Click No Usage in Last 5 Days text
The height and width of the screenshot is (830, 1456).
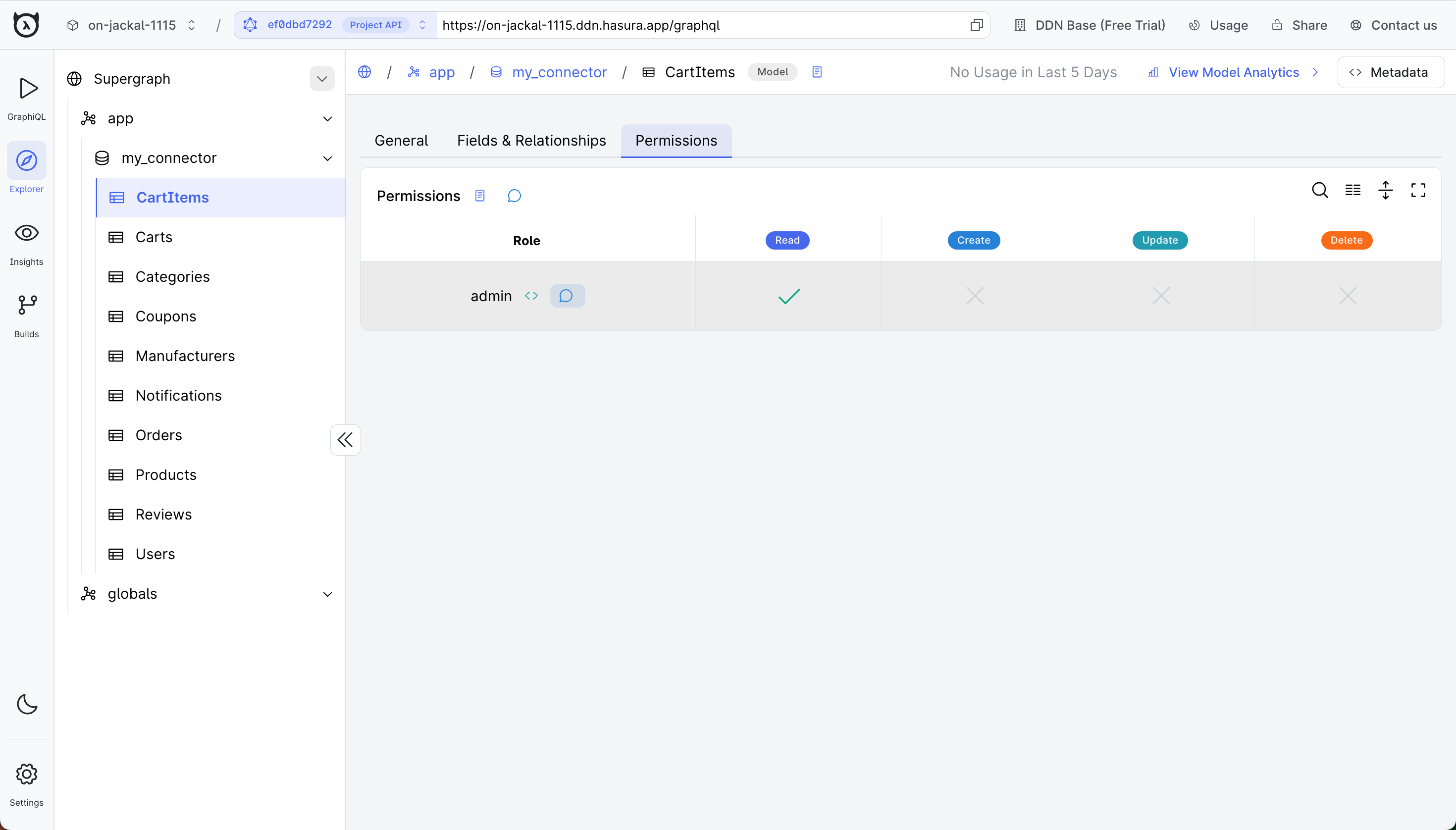coord(1033,72)
